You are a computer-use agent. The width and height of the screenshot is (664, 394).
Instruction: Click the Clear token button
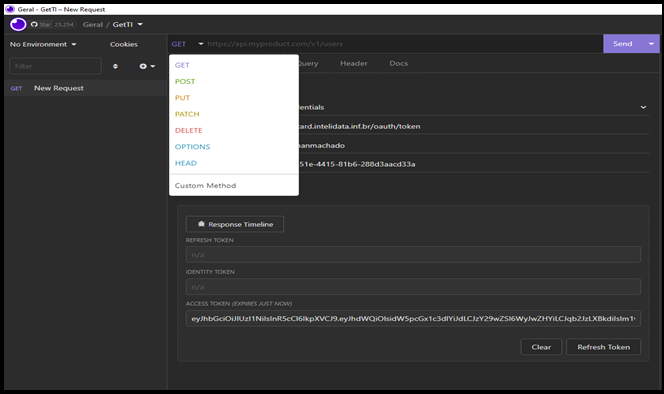541,347
